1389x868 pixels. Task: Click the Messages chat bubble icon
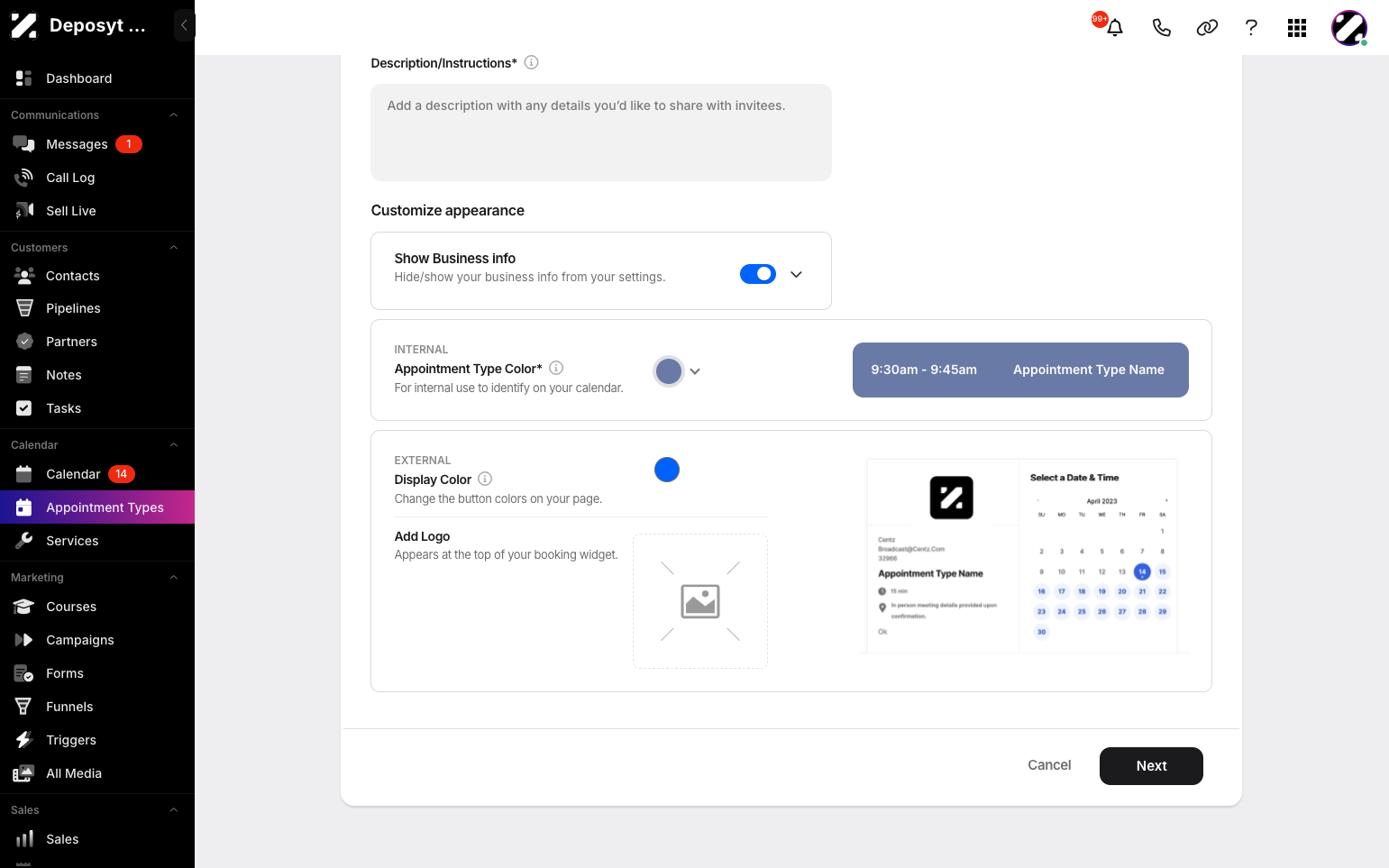point(24,144)
